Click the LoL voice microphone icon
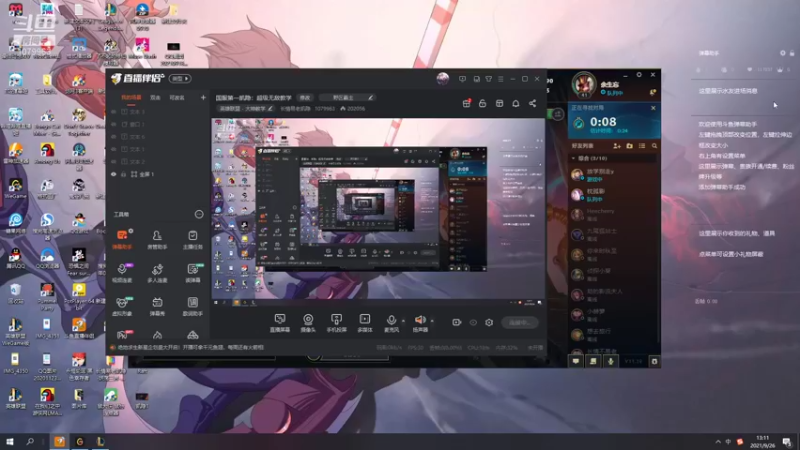This screenshot has height=450, width=800. tap(610, 361)
